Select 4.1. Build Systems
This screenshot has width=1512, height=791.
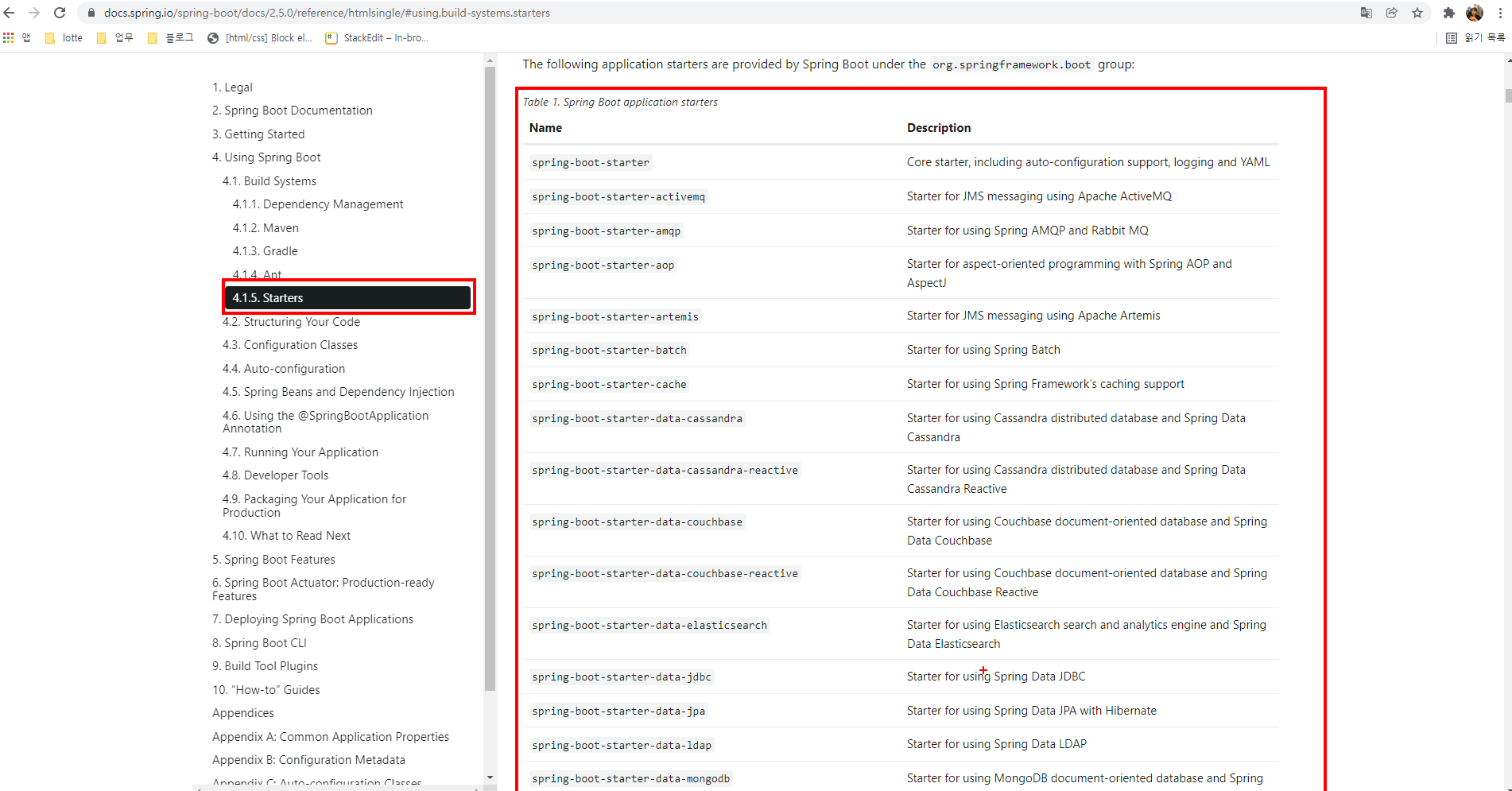click(x=269, y=181)
